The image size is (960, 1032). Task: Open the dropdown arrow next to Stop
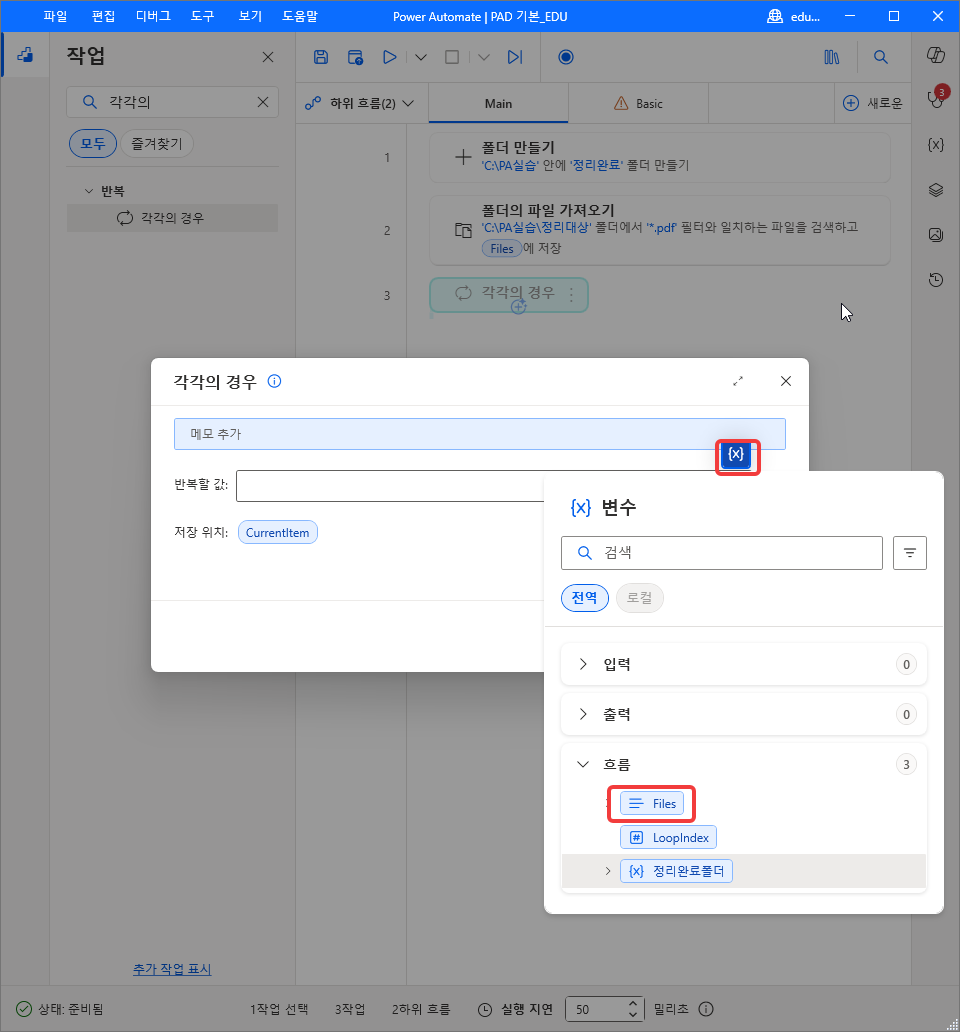pyautogui.click(x=484, y=57)
